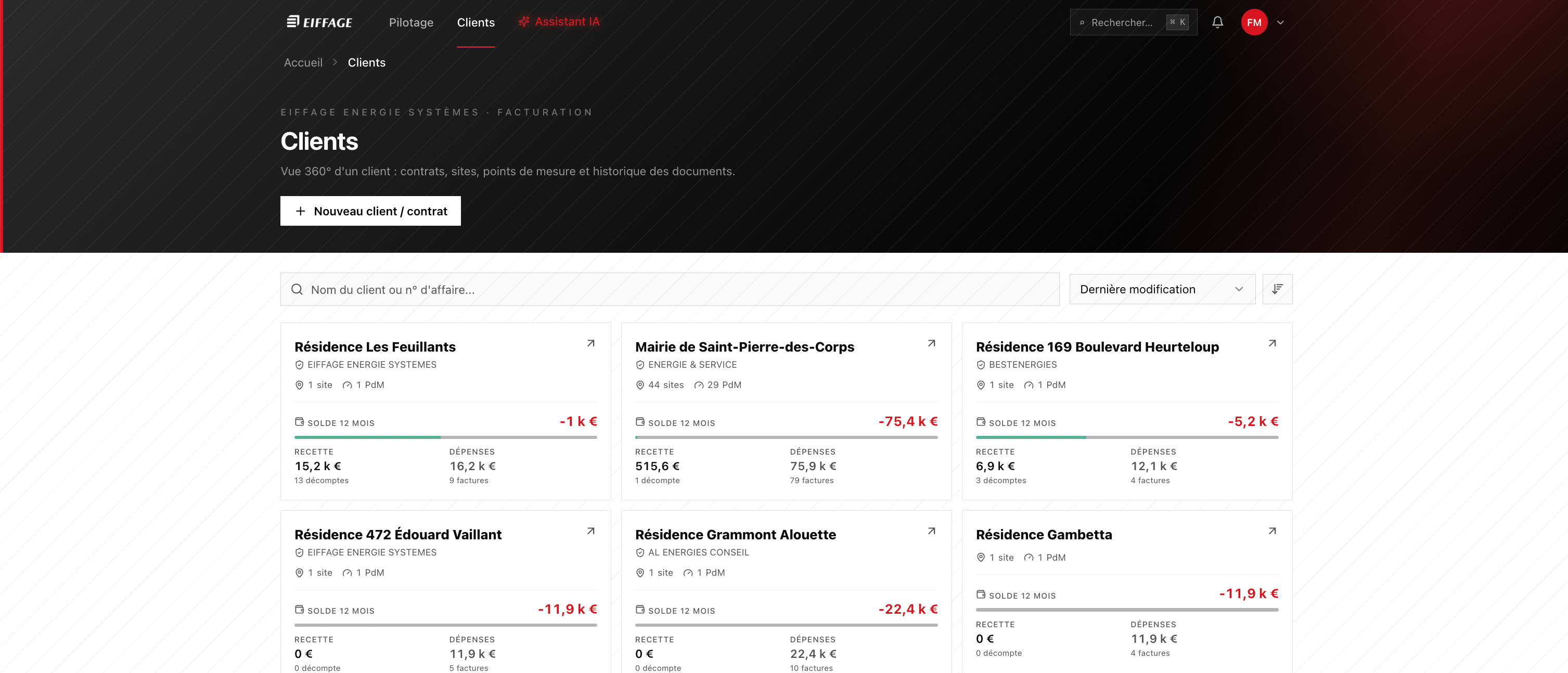Click the client name or affaire search field
The height and width of the screenshot is (673, 1568).
[670, 290]
